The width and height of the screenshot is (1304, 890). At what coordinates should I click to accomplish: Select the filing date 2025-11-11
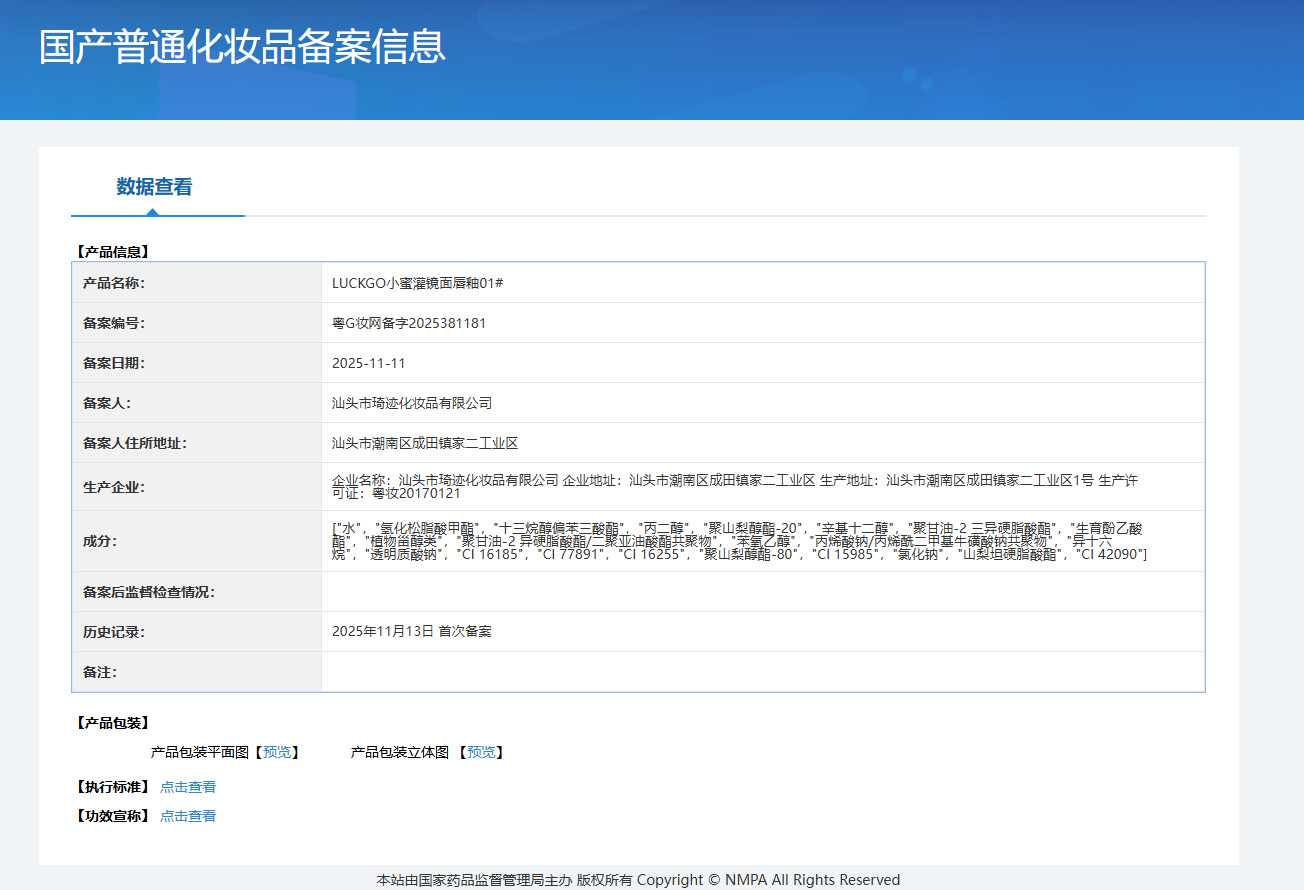coord(369,363)
